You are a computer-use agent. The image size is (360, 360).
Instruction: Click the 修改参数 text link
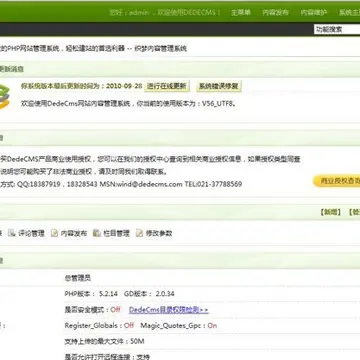[x=159, y=233]
